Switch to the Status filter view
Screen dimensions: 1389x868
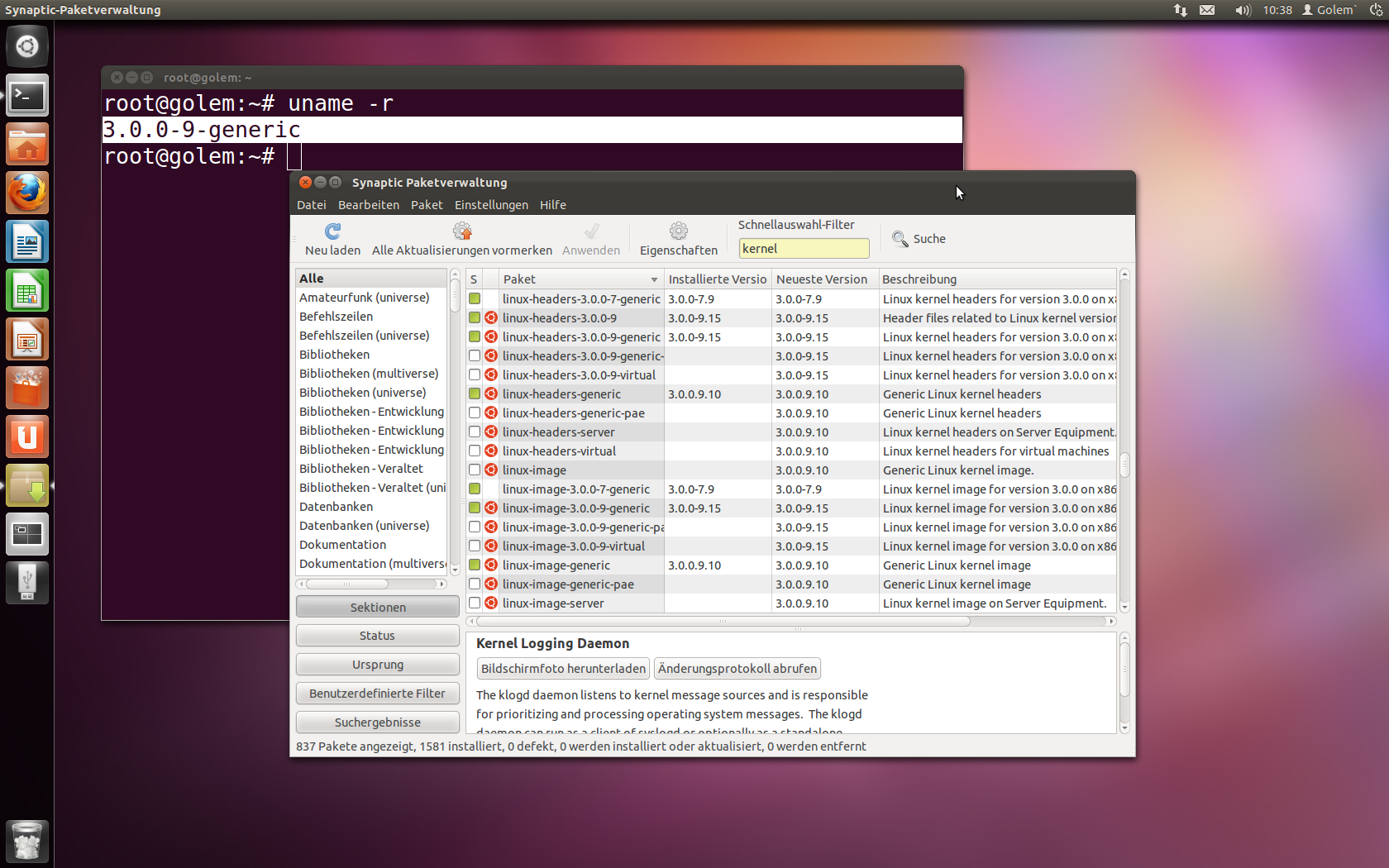tap(377, 635)
